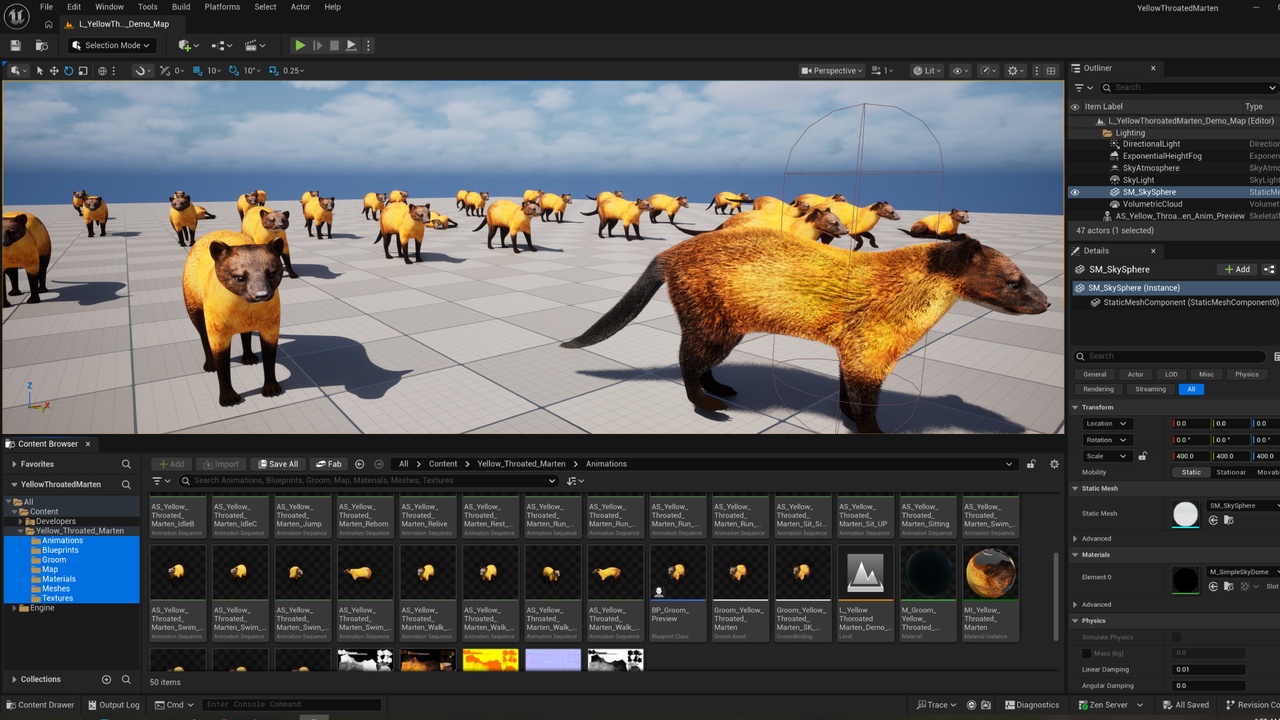Open the surface snapping options
Image resolution: width=1280 pixels, height=720 pixels.
[x=141, y=71]
